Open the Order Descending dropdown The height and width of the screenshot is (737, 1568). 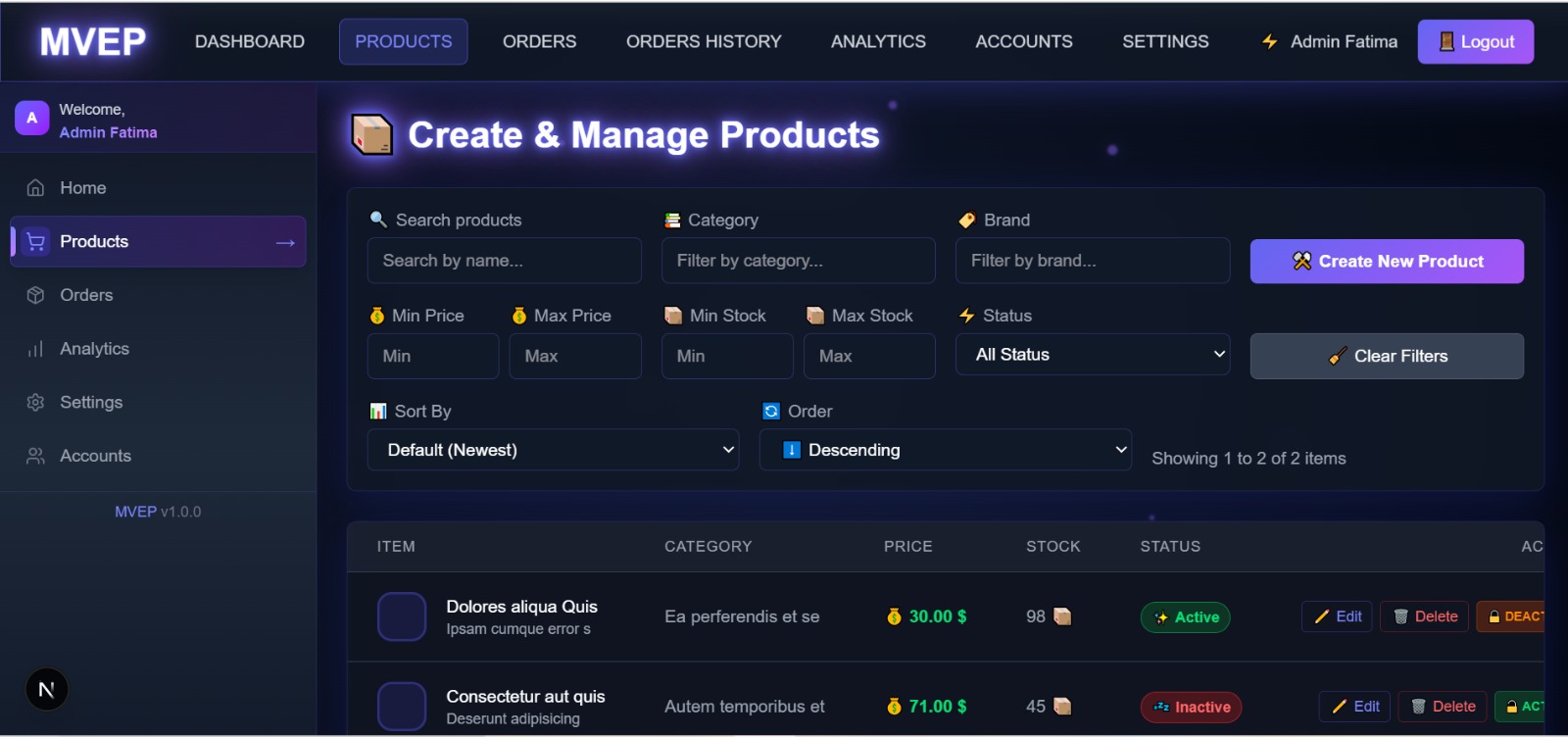[946, 450]
